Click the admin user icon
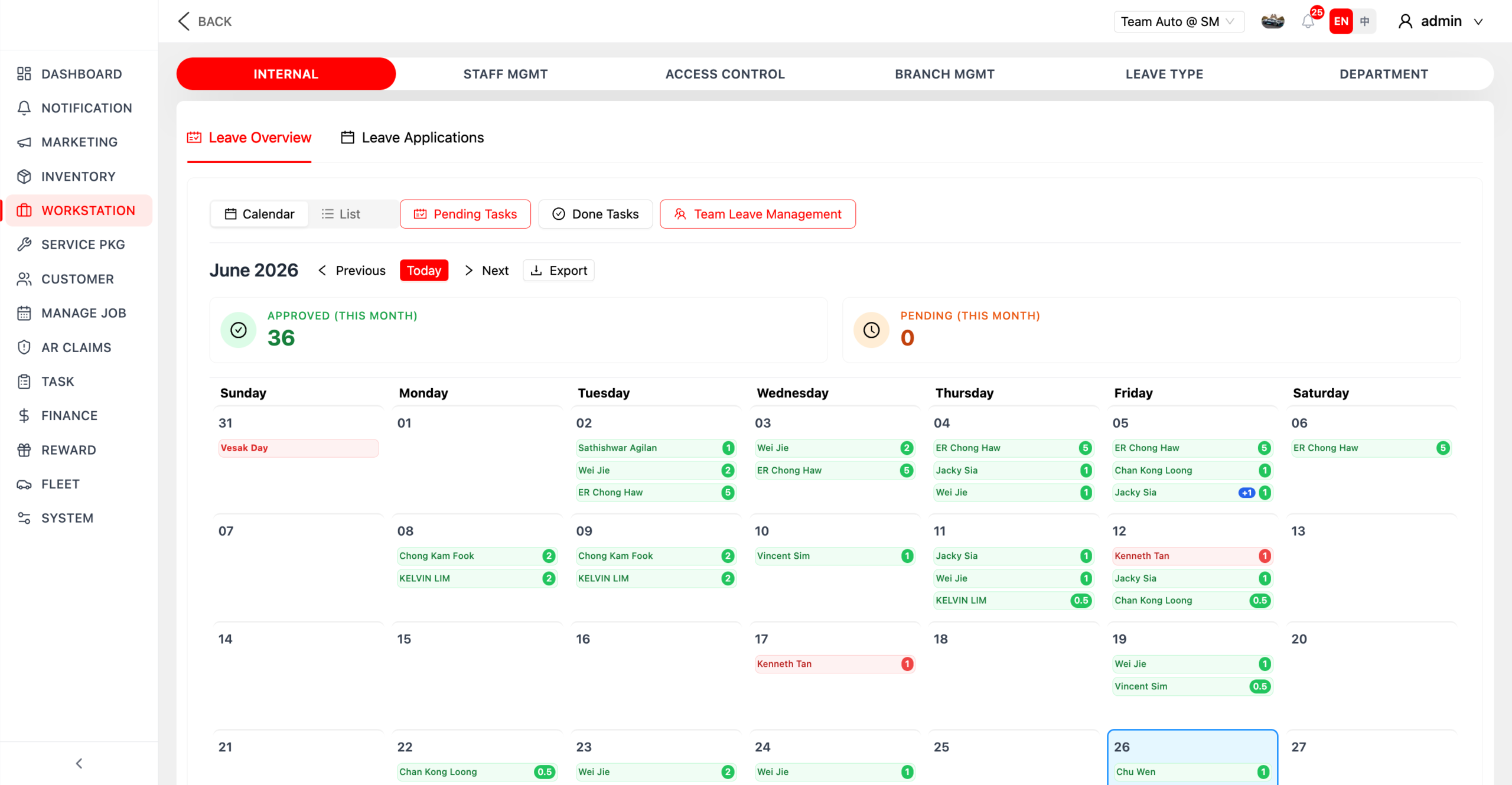1512x785 pixels. tap(1406, 22)
